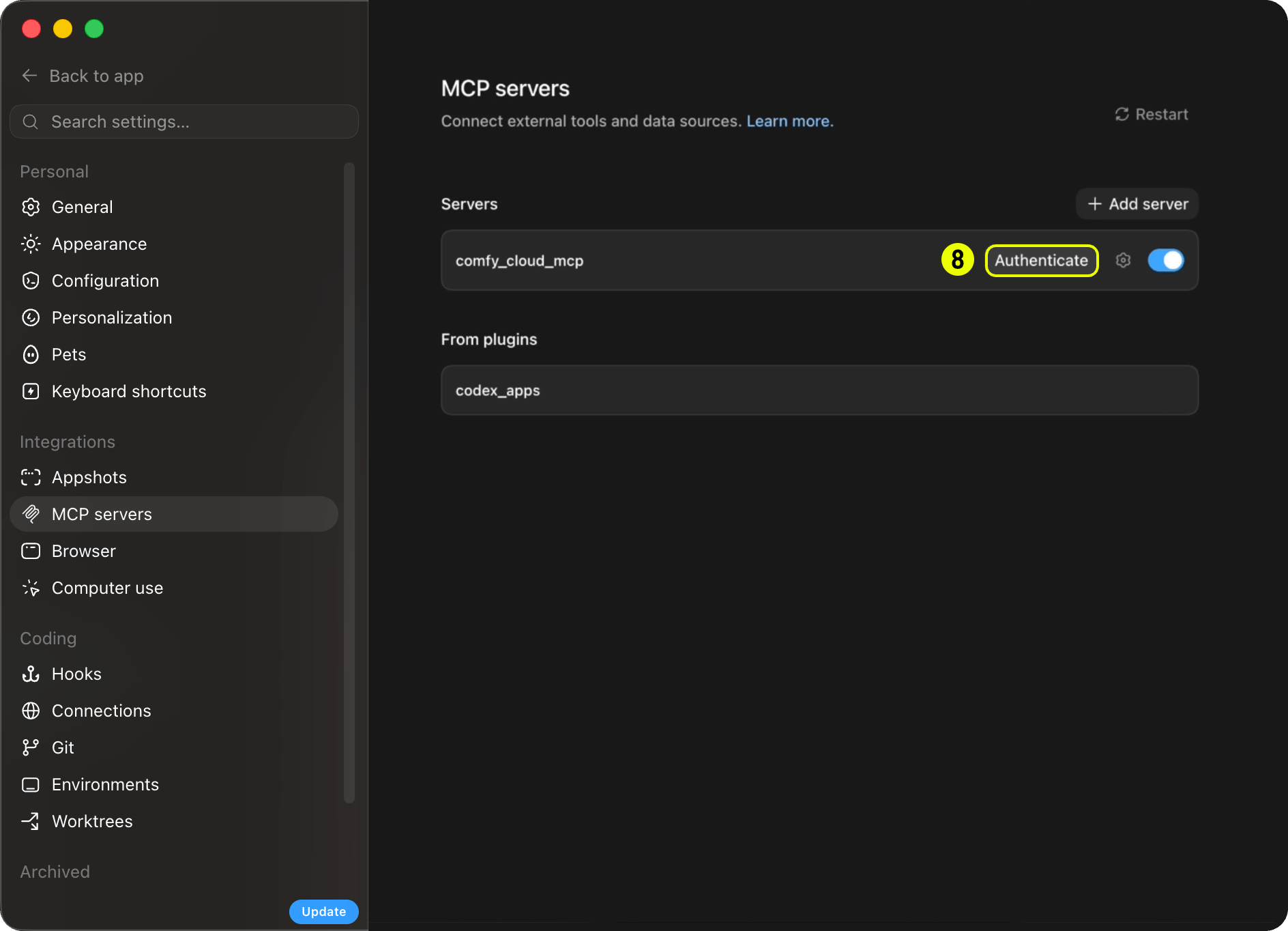Disable the comfy_cloud_mcp server toggle
Viewport: 1288px width, 931px height.
(x=1165, y=260)
